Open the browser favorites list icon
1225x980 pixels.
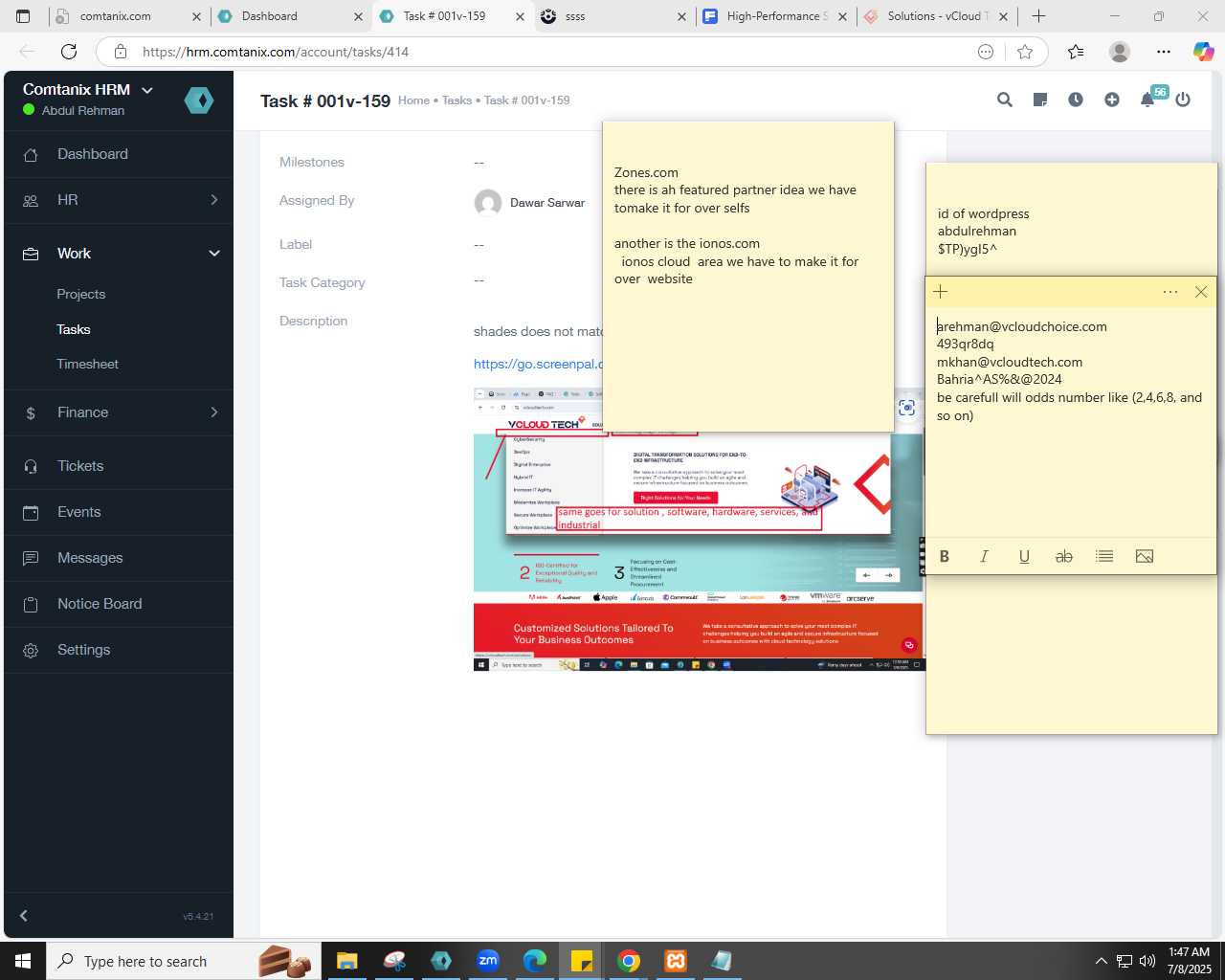pos(1076,52)
